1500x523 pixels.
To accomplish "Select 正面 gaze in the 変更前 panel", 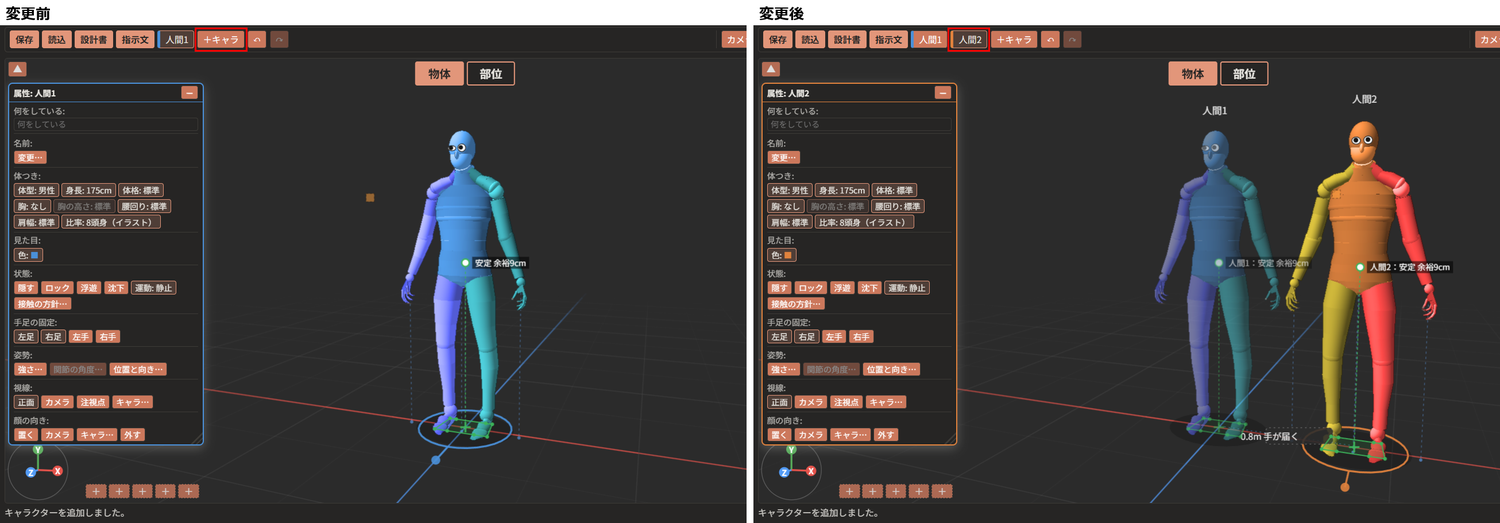I will [x=26, y=402].
